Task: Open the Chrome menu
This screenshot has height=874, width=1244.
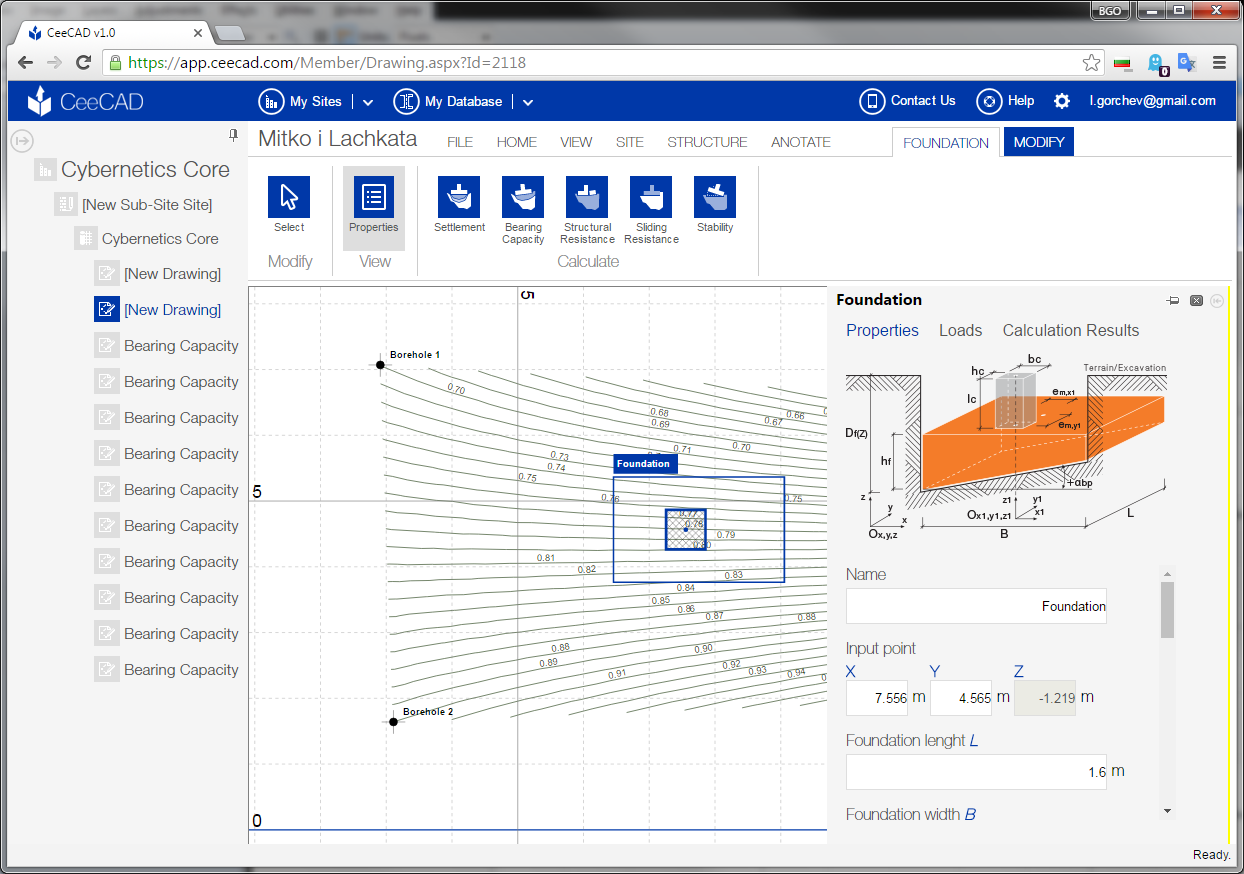Action: click(x=1220, y=63)
